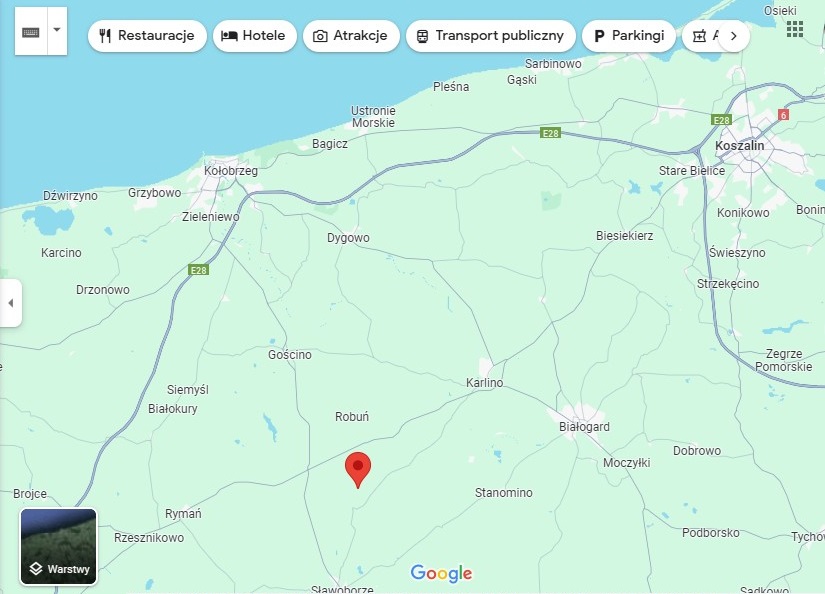Open the Warstwy layers thumbnail
The image size is (825, 594).
(x=58, y=547)
